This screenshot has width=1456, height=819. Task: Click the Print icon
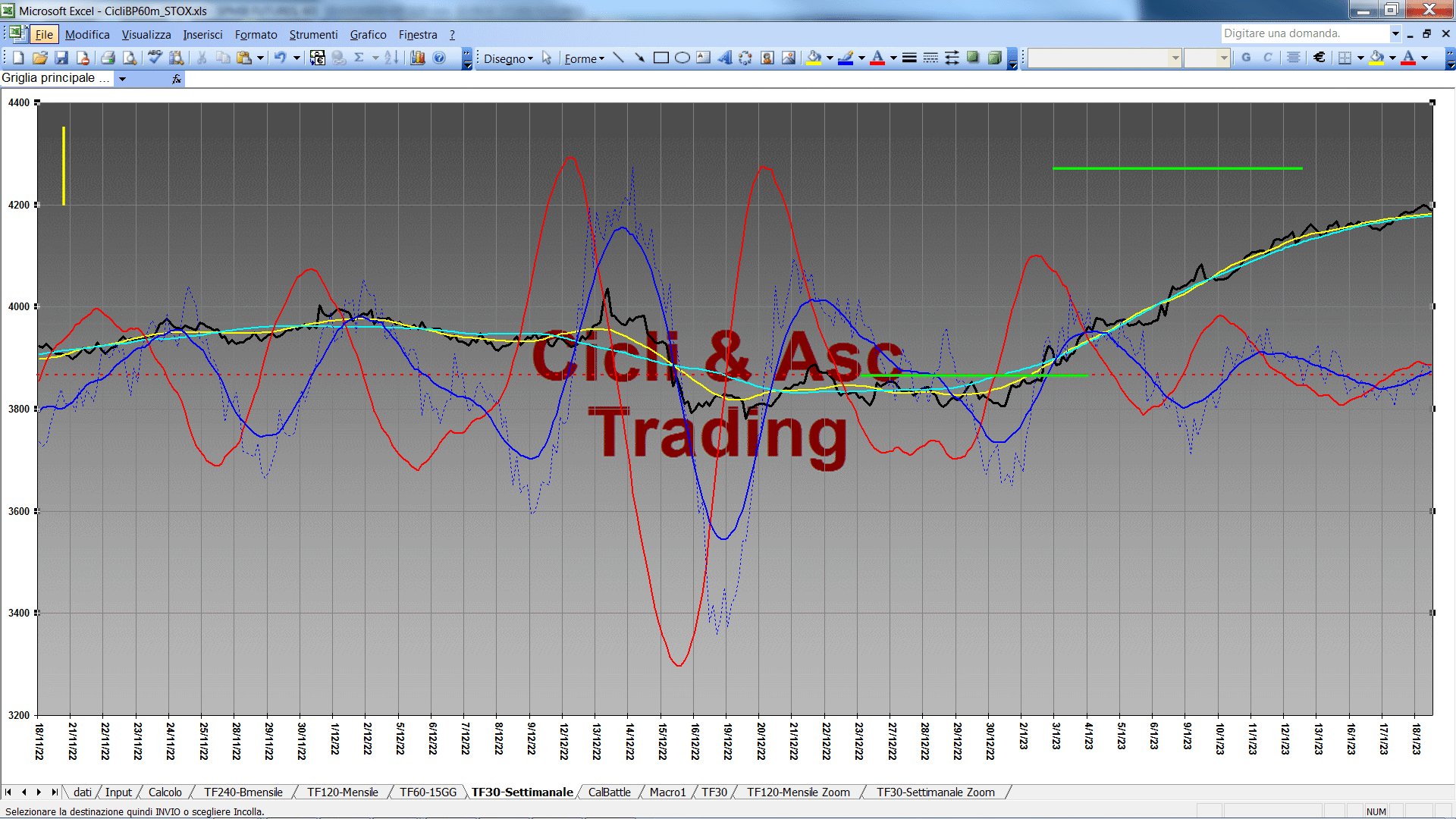click(108, 58)
